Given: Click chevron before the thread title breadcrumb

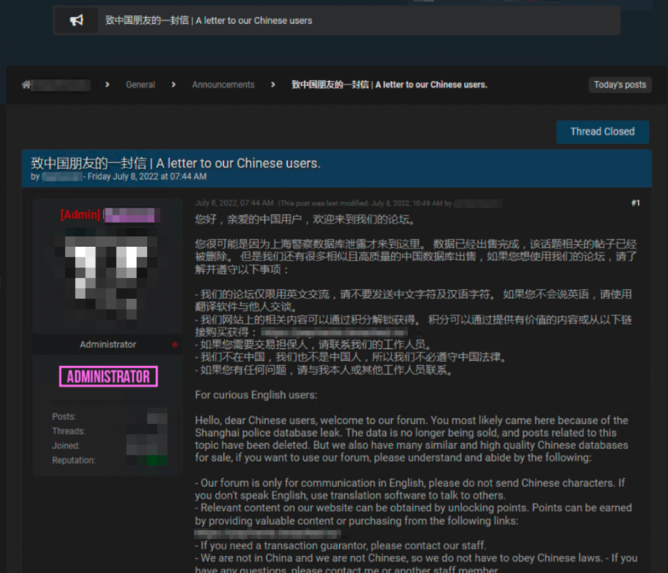Looking at the screenshot, I should [x=273, y=85].
